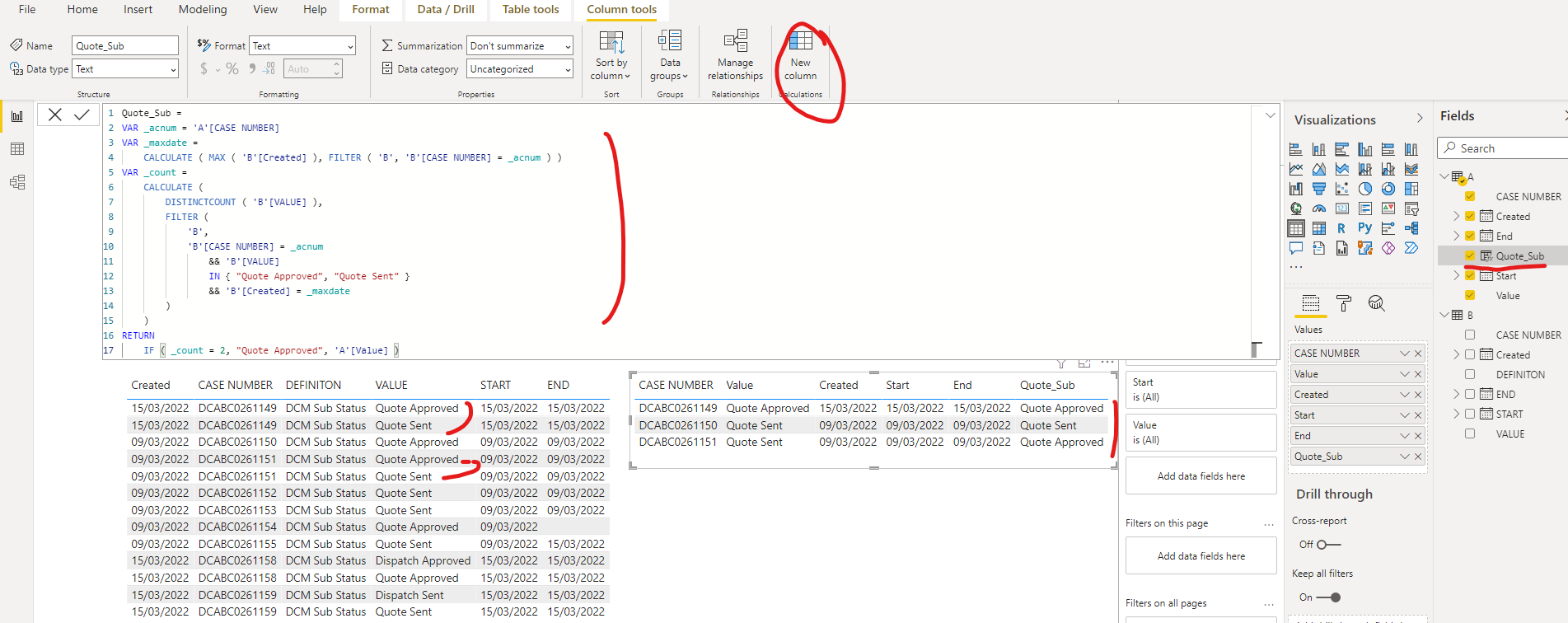This screenshot has height=623, width=1568.
Task: Uncheck the Value field in table A
Action: [1470, 295]
